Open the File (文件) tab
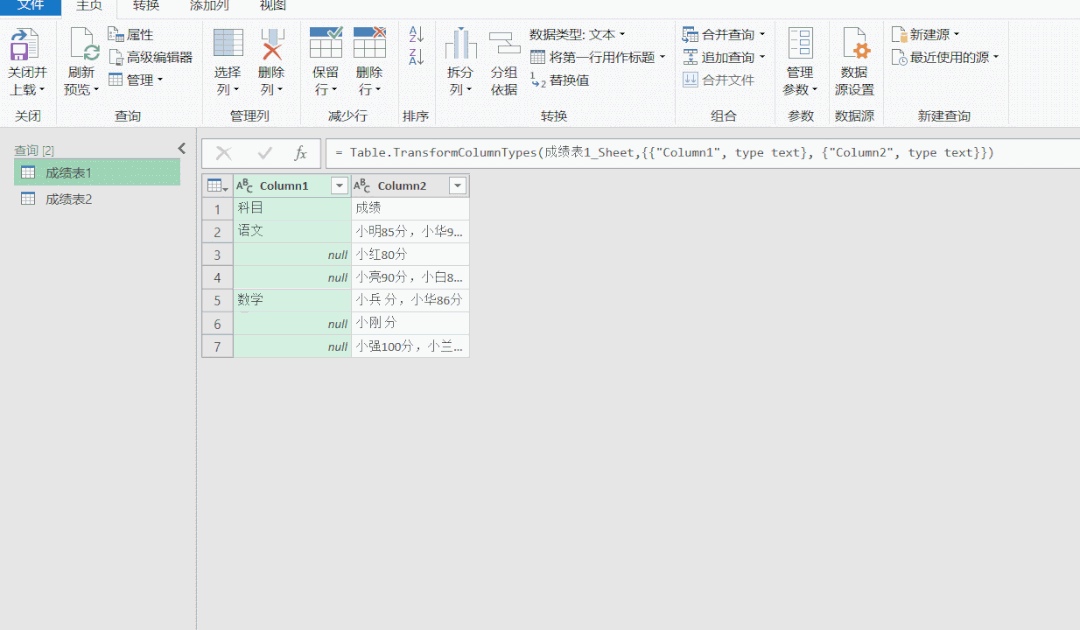The height and width of the screenshot is (630, 1080). [31, 6]
